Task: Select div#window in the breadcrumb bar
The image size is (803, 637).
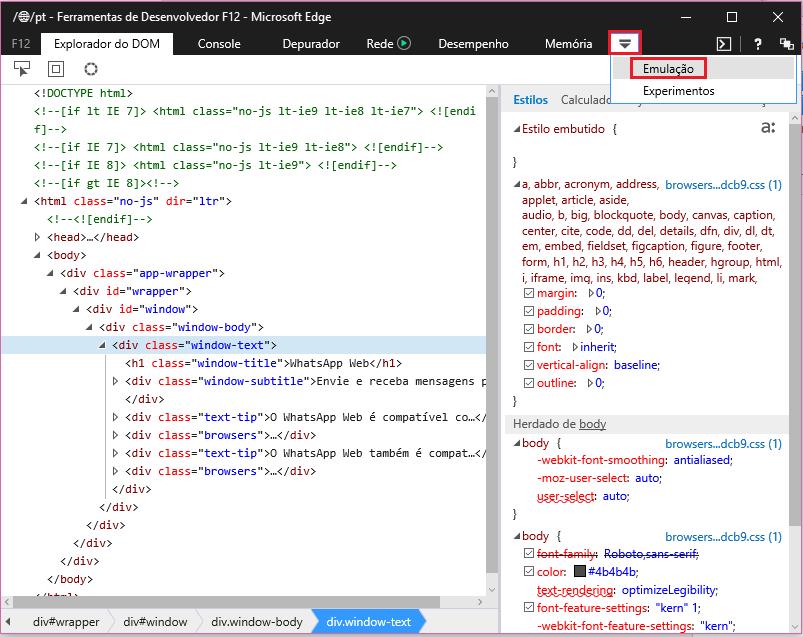Action: tap(155, 621)
